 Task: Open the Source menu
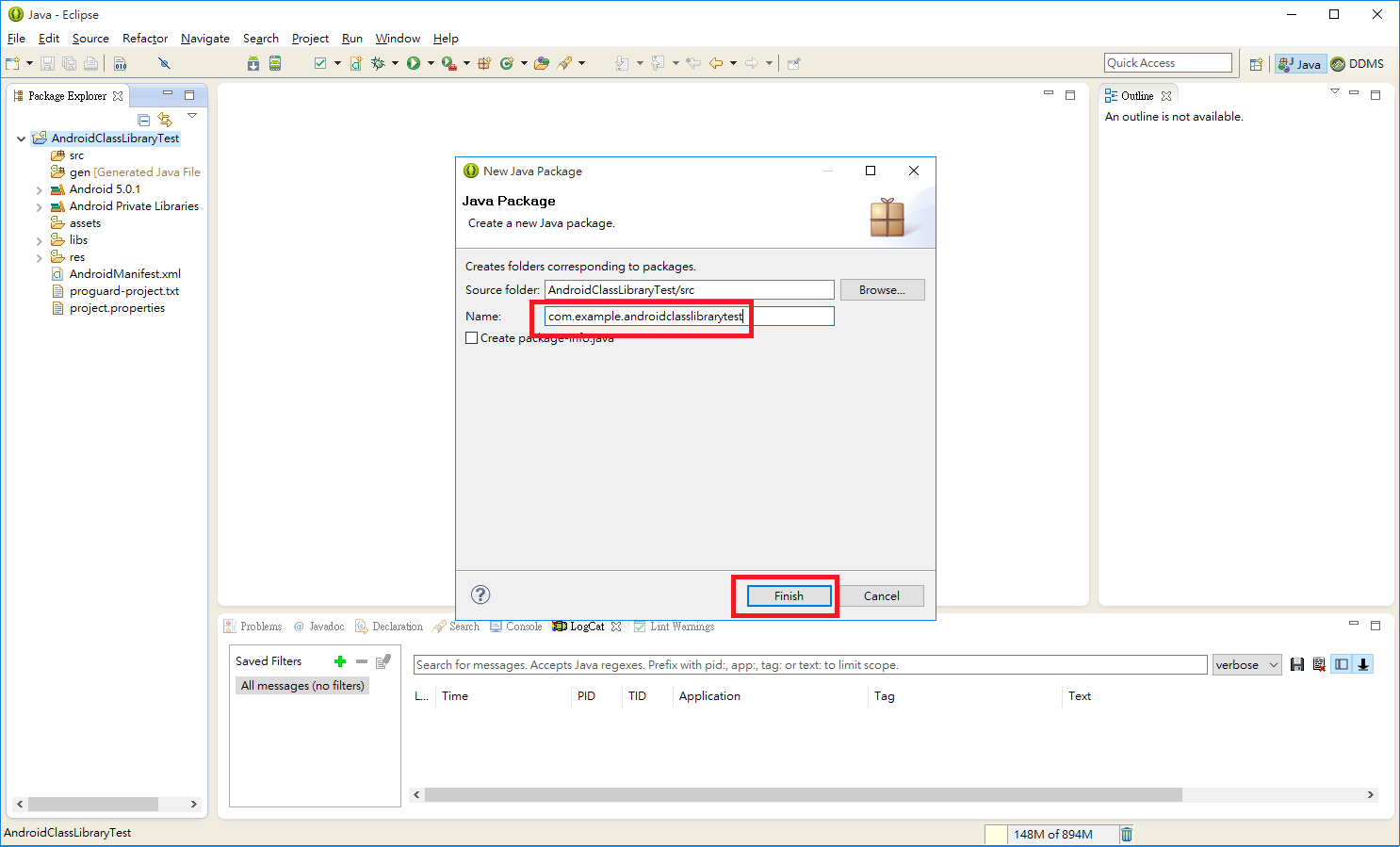pyautogui.click(x=90, y=39)
